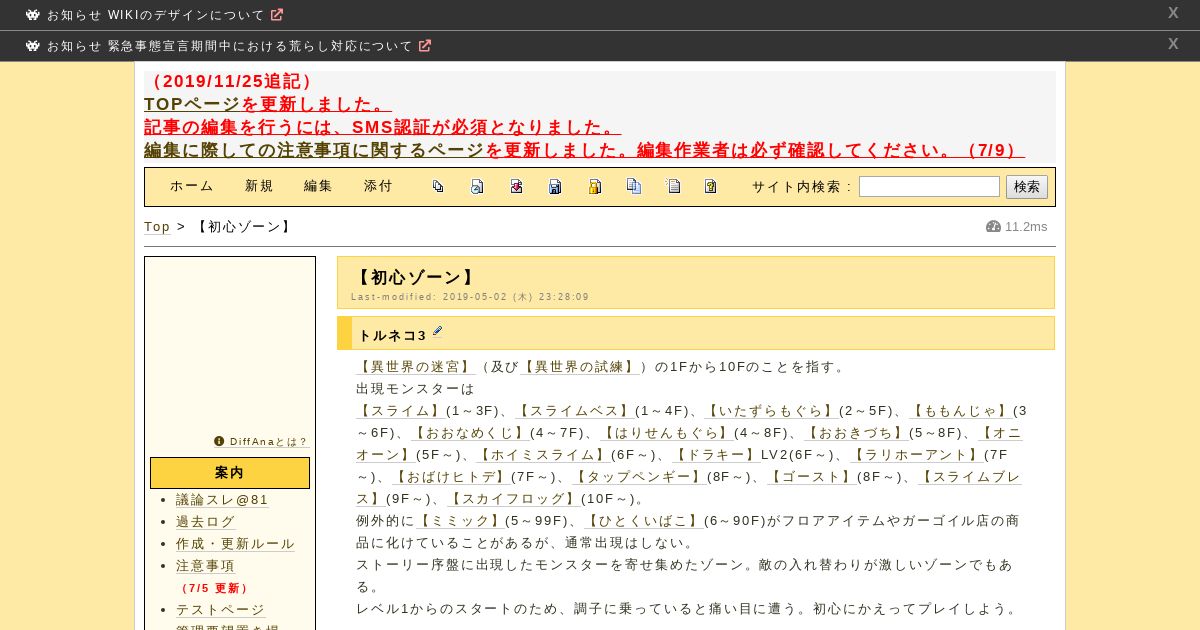Open the 【スカイフロッグ】 monster link
This screenshot has height=630, width=1200.
pyautogui.click(x=513, y=499)
